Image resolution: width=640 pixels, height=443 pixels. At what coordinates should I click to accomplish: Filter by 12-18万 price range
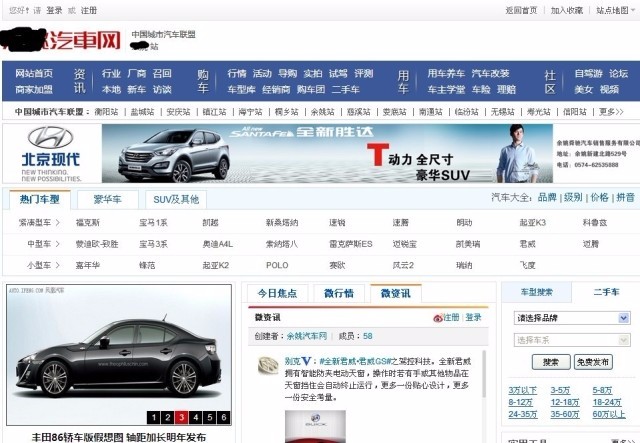pyautogui.click(x=565, y=402)
